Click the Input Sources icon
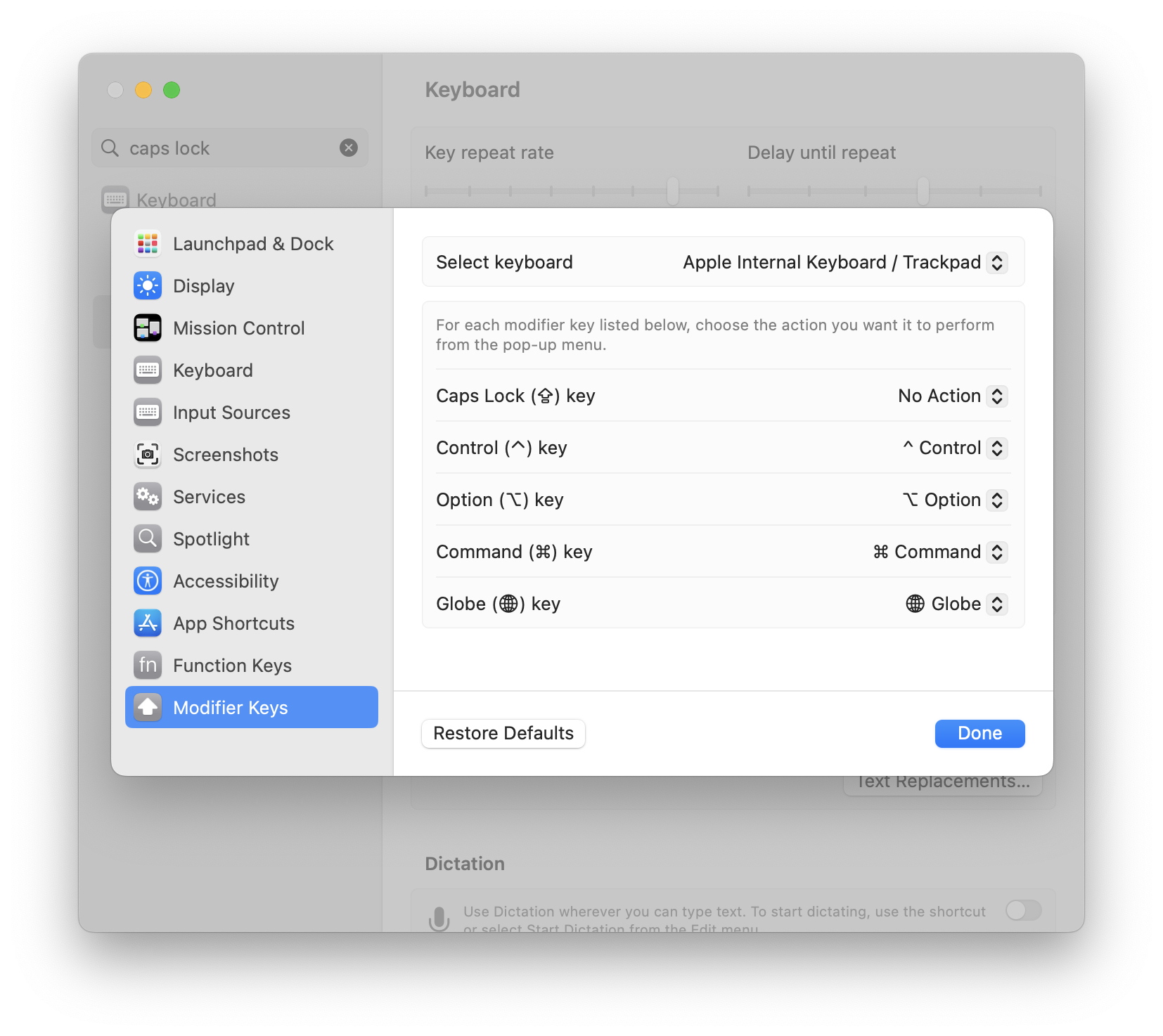The height and width of the screenshot is (1036, 1163). 148,413
